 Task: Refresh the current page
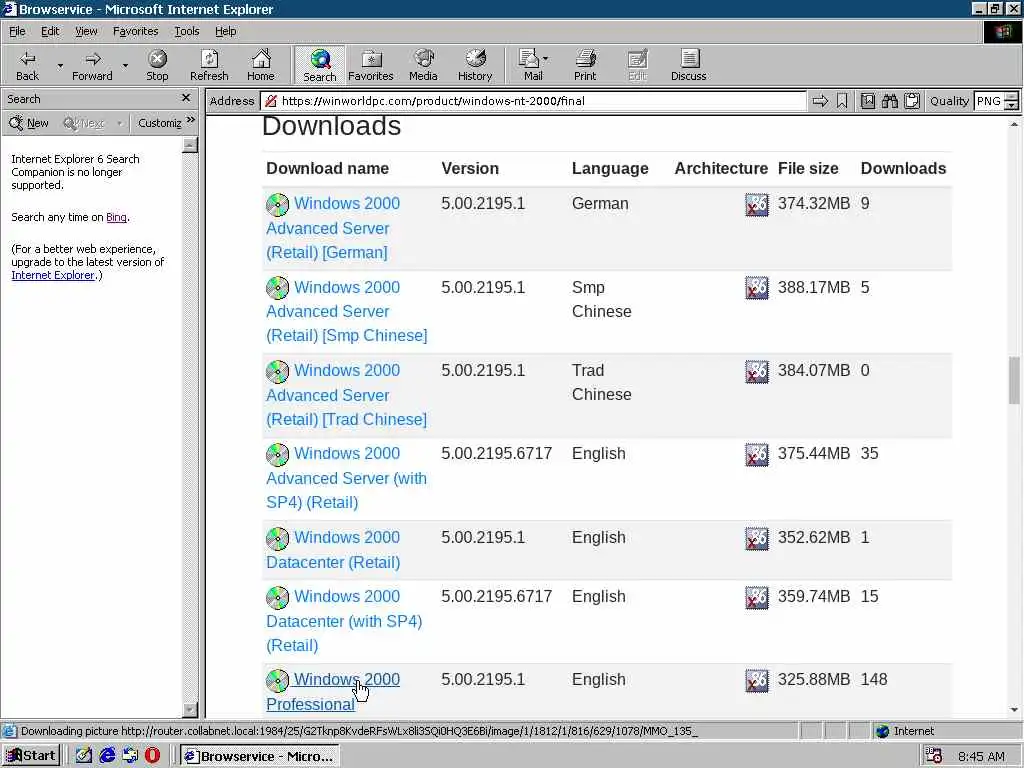click(x=209, y=65)
